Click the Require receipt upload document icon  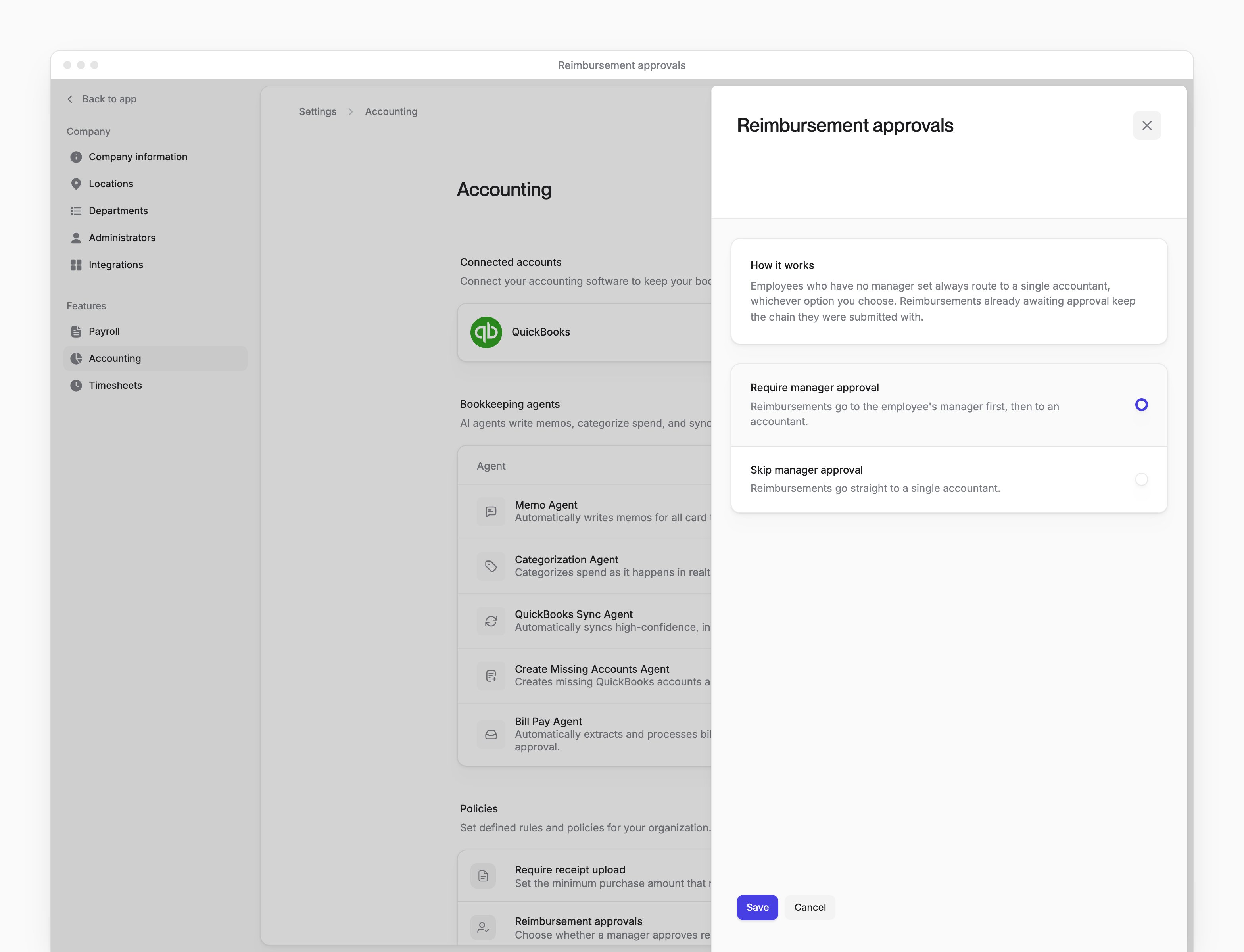tap(483, 876)
